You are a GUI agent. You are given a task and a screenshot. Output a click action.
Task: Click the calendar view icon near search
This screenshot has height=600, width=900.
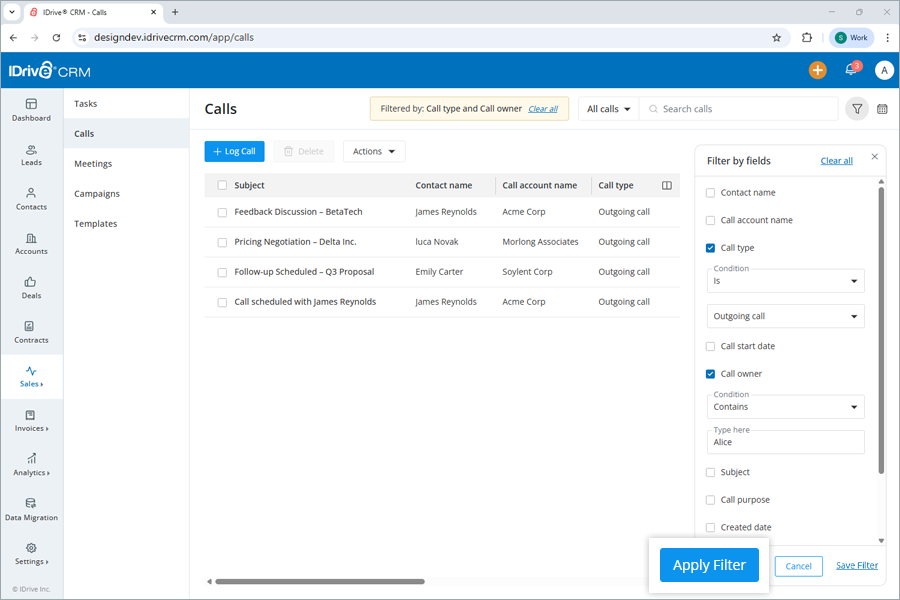pyautogui.click(x=882, y=108)
